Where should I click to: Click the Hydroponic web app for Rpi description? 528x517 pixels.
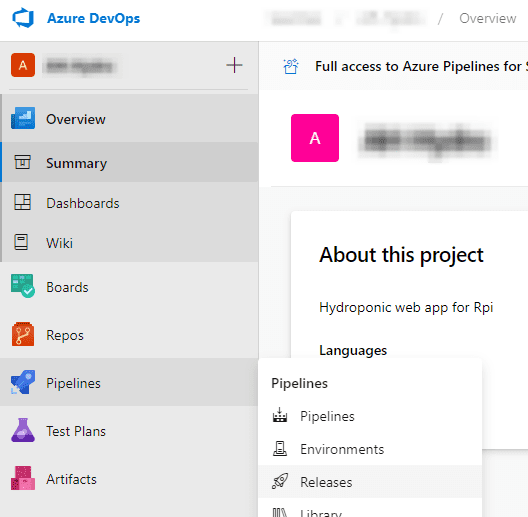406,308
